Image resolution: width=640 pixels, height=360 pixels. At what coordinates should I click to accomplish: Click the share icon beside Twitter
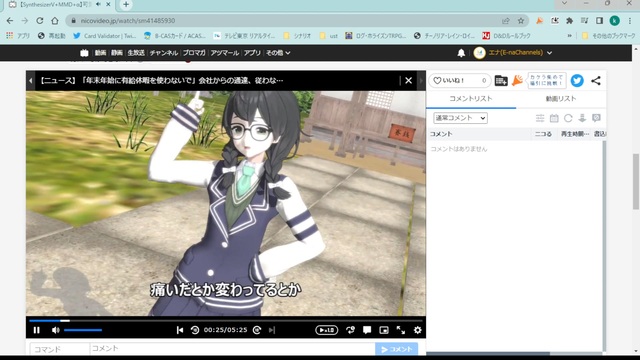tap(596, 80)
